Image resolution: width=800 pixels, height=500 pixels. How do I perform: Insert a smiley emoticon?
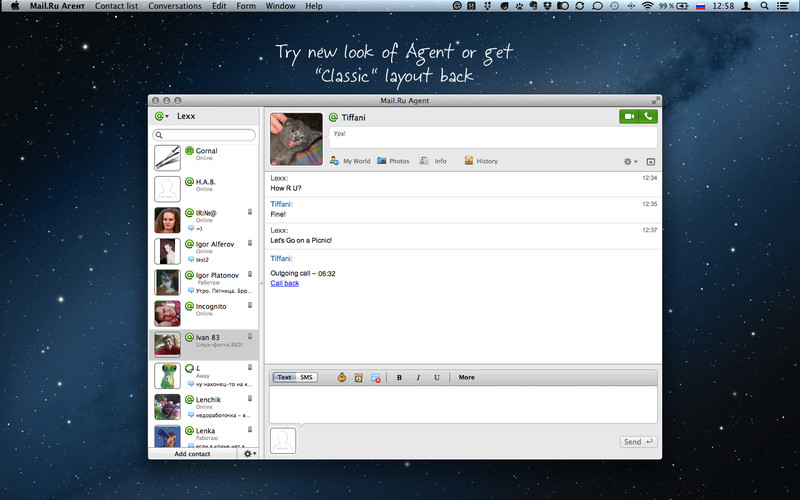(x=342, y=378)
